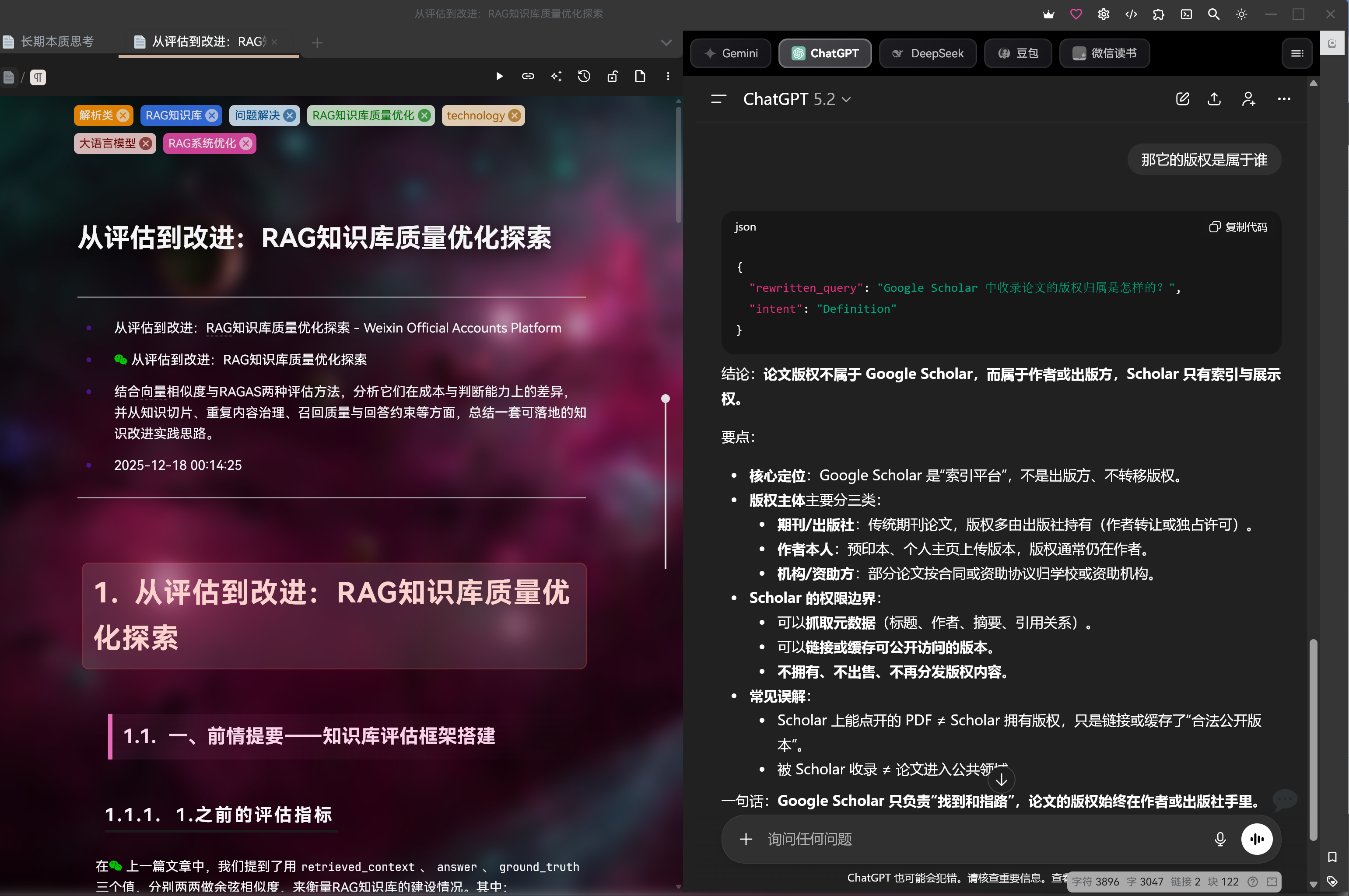Image resolution: width=1349 pixels, height=896 pixels.
Task: Click the share upload icon in ChatGPT
Action: [x=1214, y=99]
